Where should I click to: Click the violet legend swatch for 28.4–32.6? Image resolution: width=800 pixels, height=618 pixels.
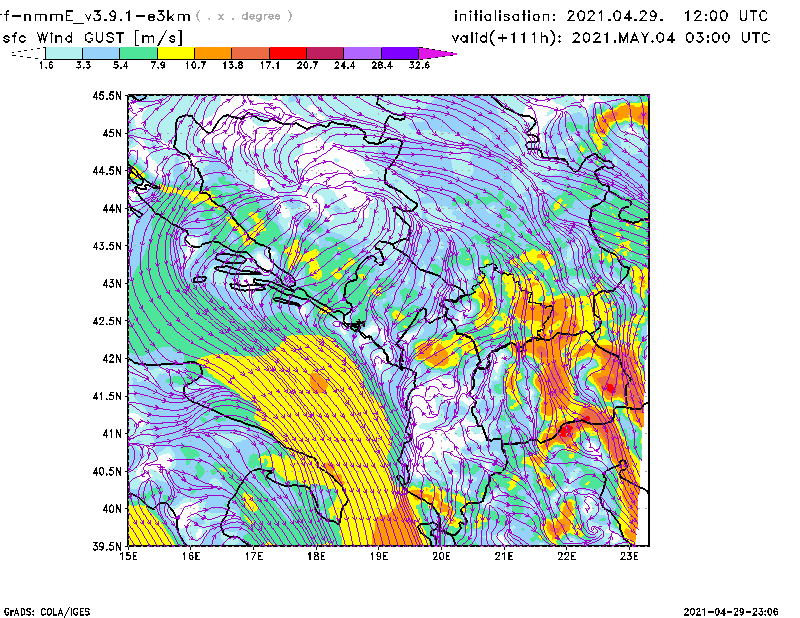click(400, 53)
